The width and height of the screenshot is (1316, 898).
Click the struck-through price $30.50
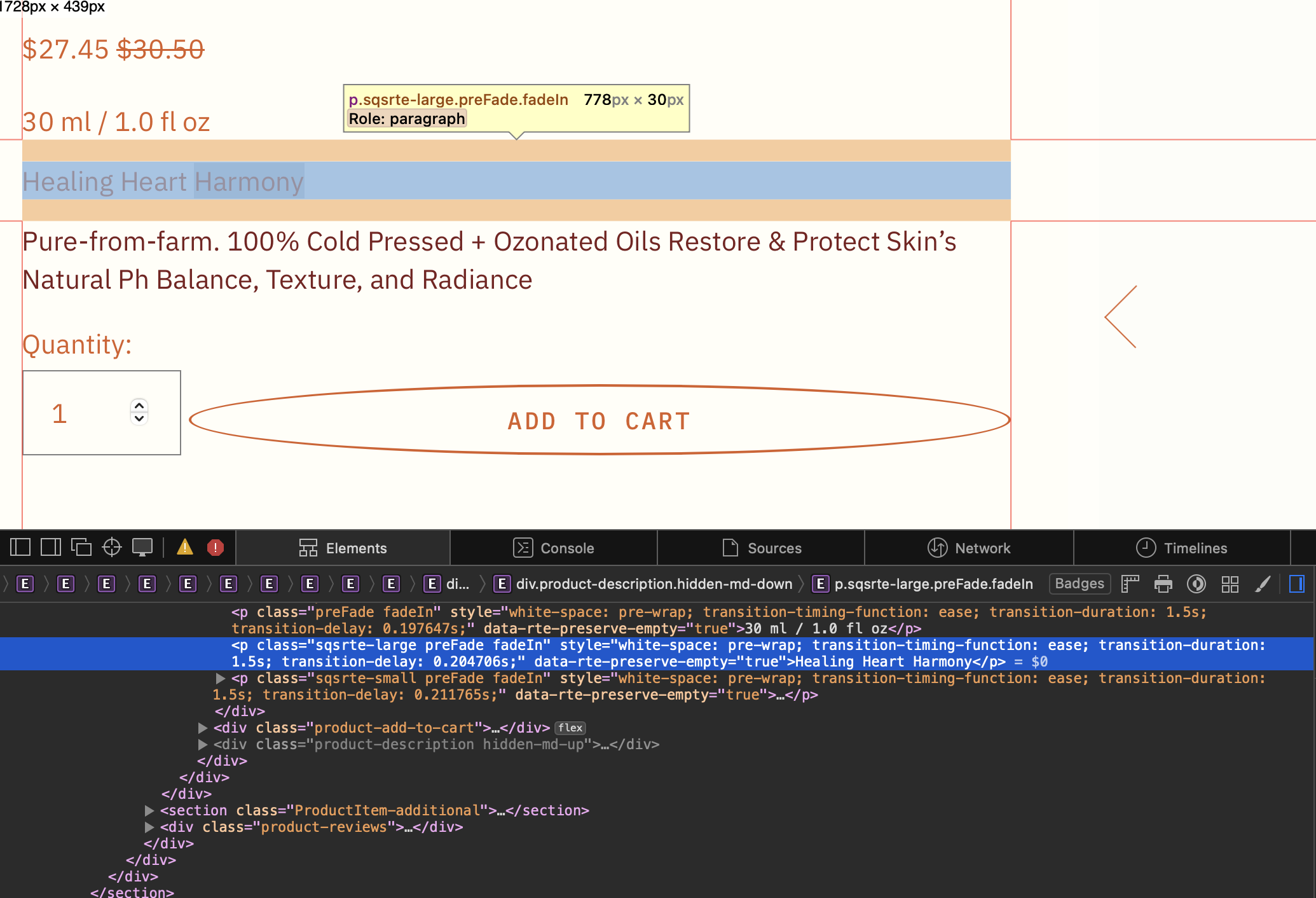point(161,49)
